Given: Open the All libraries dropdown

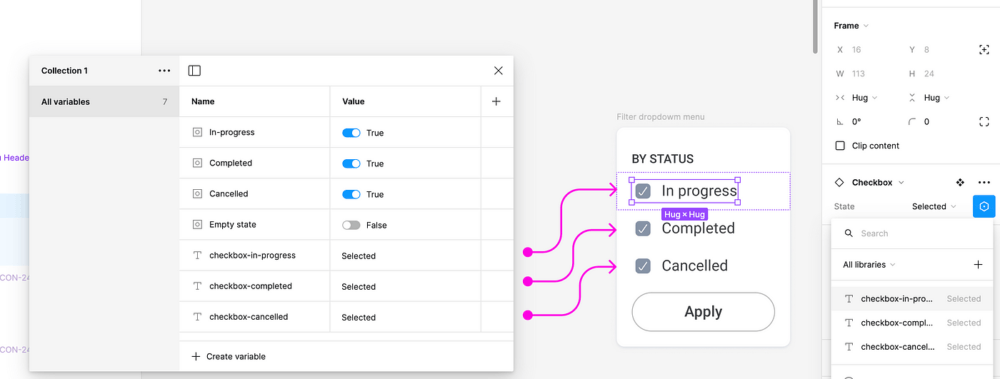Looking at the screenshot, I should (x=869, y=264).
